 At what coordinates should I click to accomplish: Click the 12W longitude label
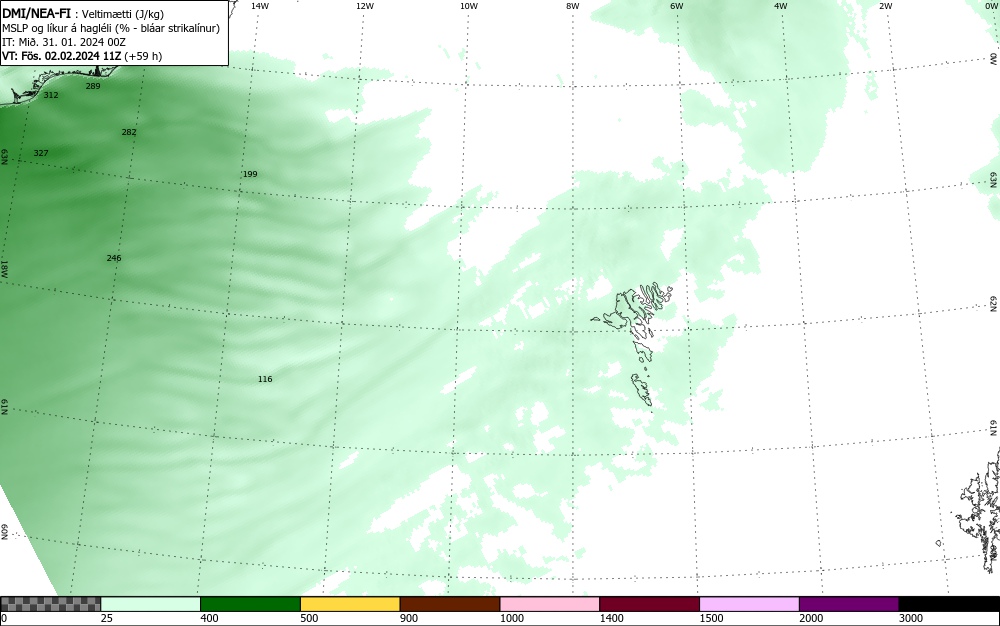click(365, 6)
